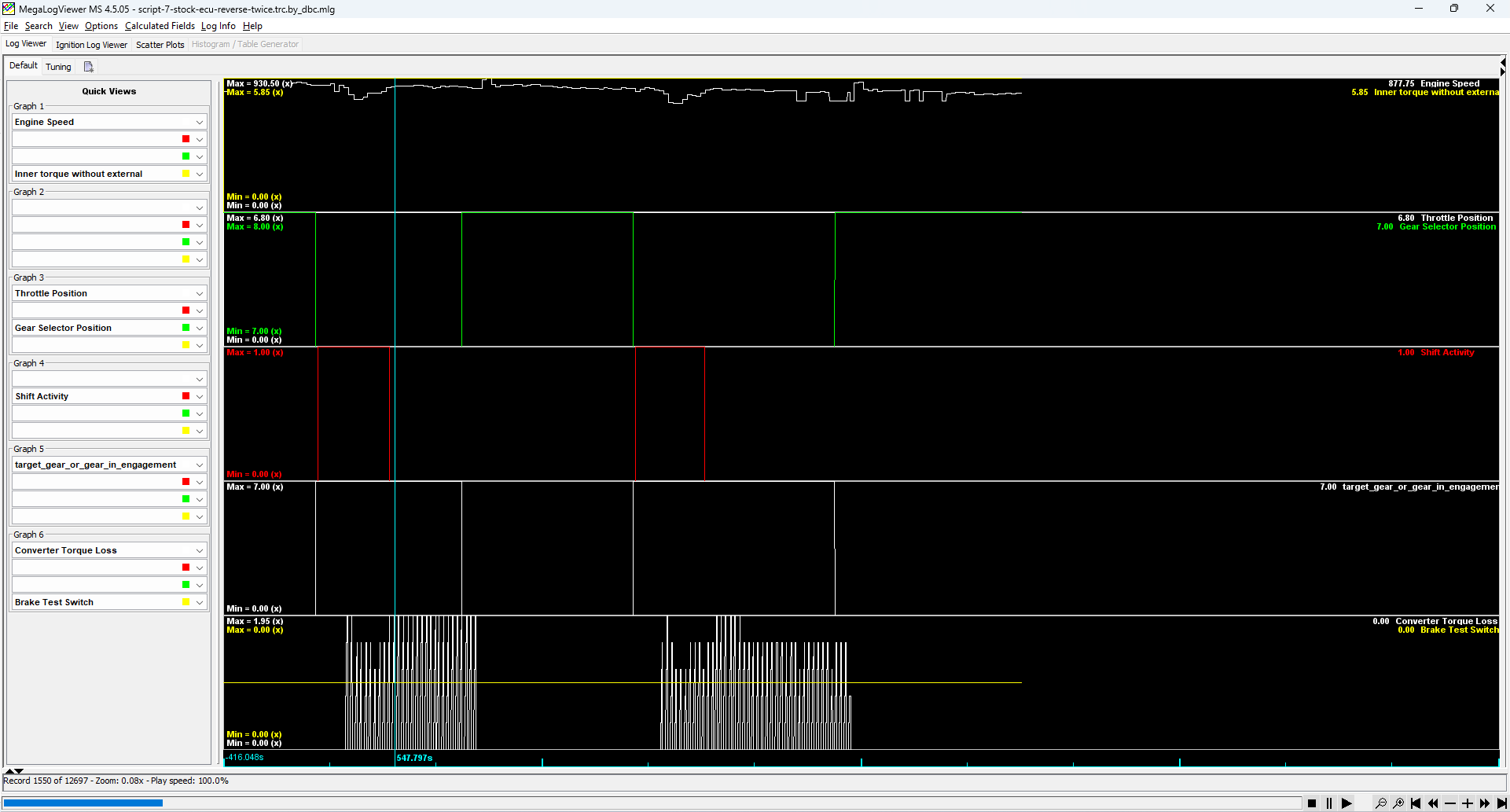Skip to the end of the log
Image resolution: width=1510 pixels, height=812 pixels.
tap(1501, 803)
